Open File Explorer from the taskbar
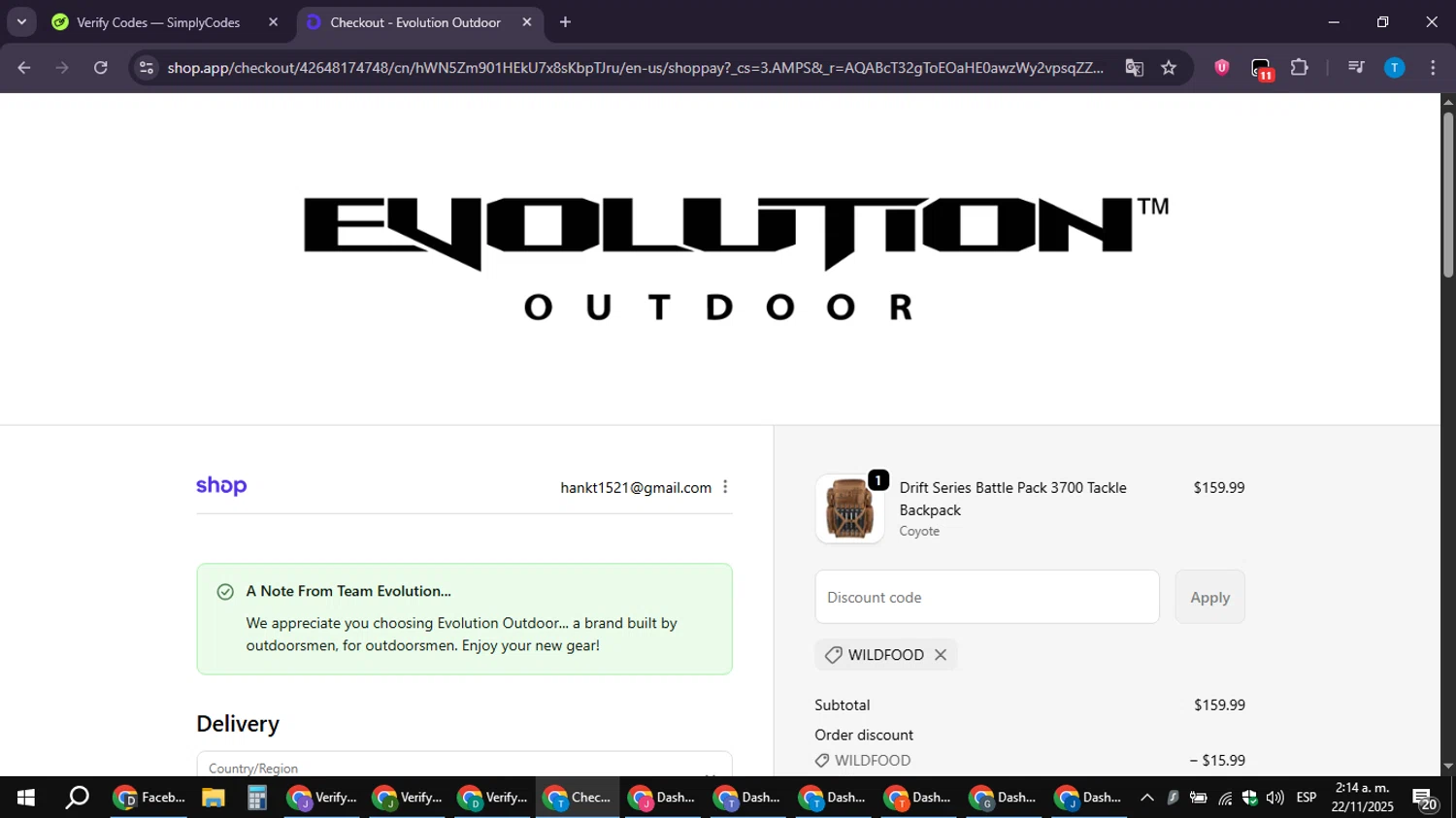 (214, 798)
